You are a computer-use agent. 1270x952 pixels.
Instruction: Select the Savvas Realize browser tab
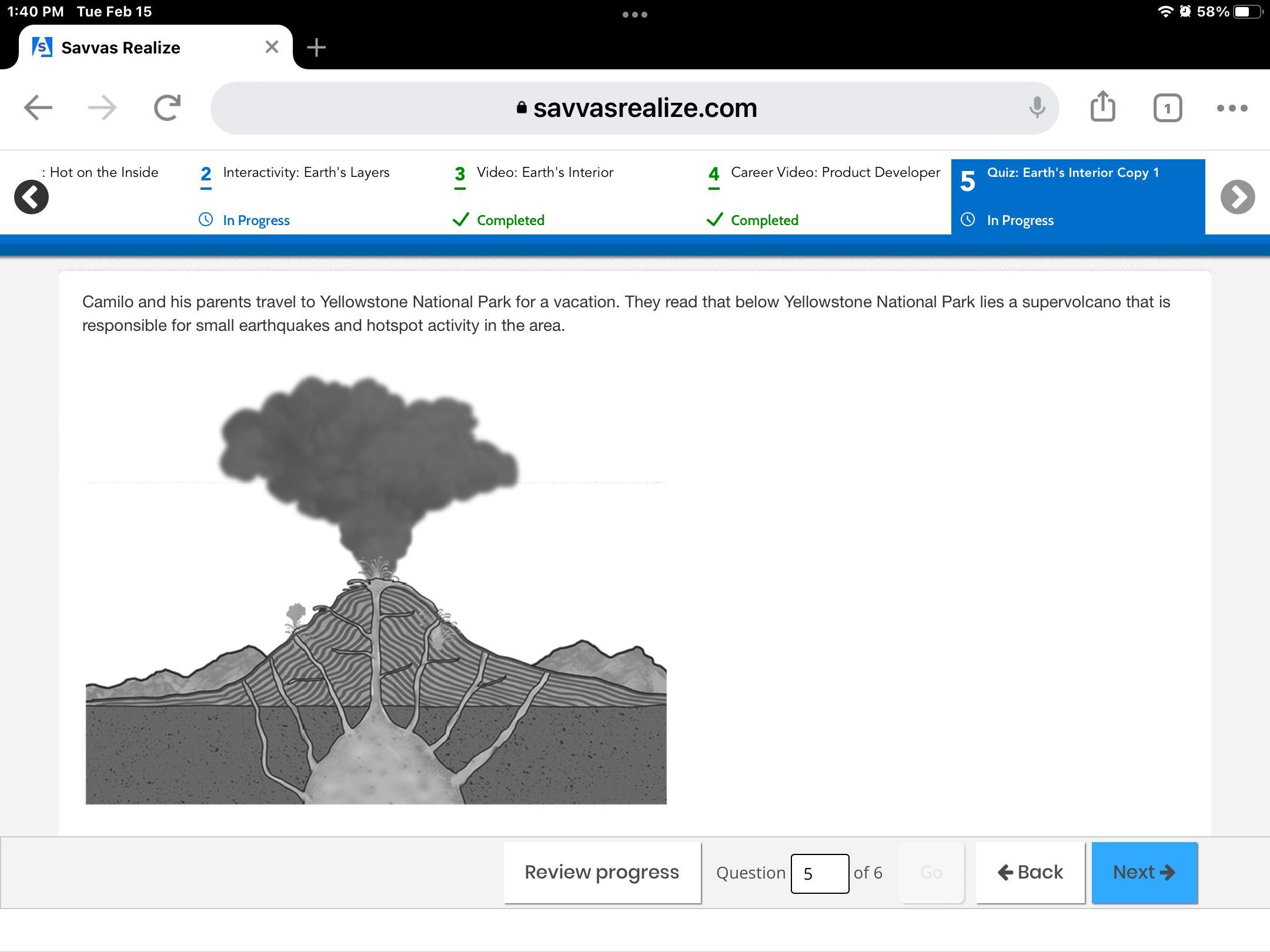pos(155,48)
